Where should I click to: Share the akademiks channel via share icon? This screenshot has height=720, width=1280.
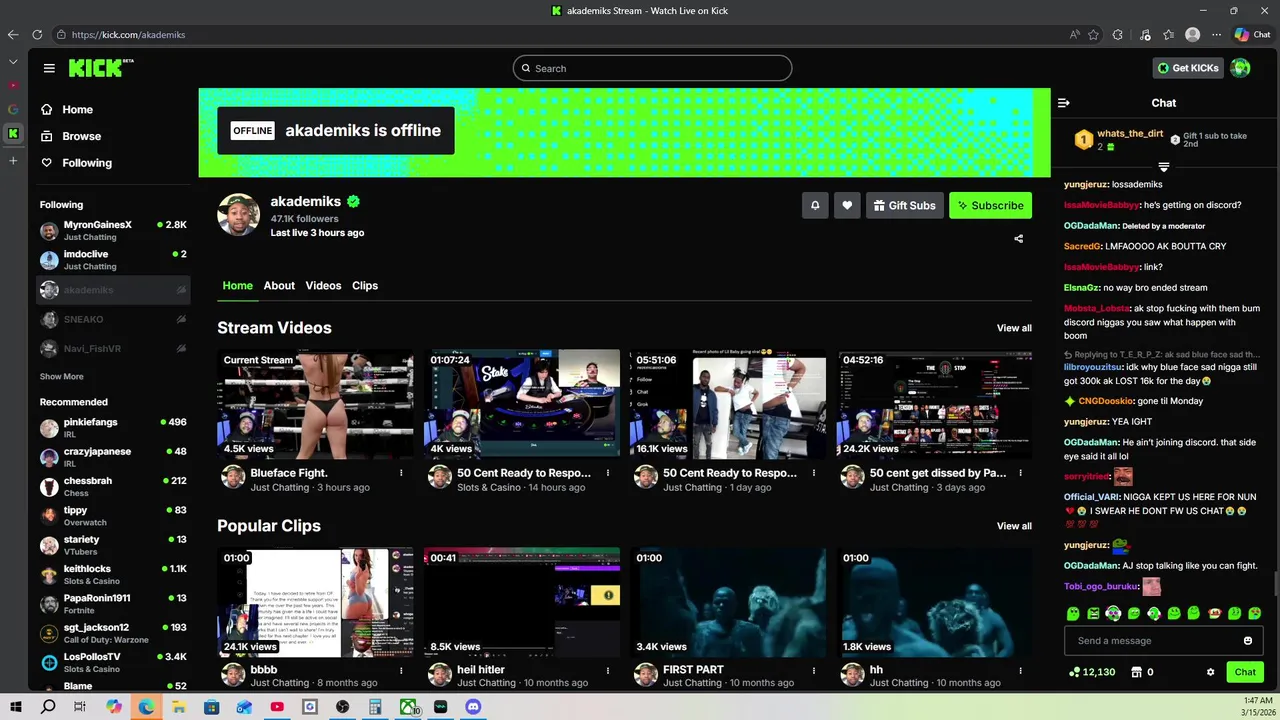(x=1018, y=239)
